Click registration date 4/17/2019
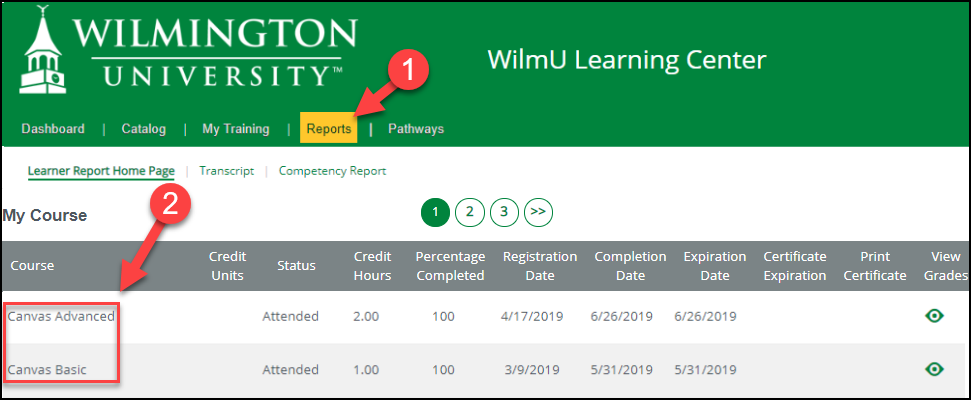Image resolution: width=971 pixels, height=400 pixels. click(x=532, y=316)
